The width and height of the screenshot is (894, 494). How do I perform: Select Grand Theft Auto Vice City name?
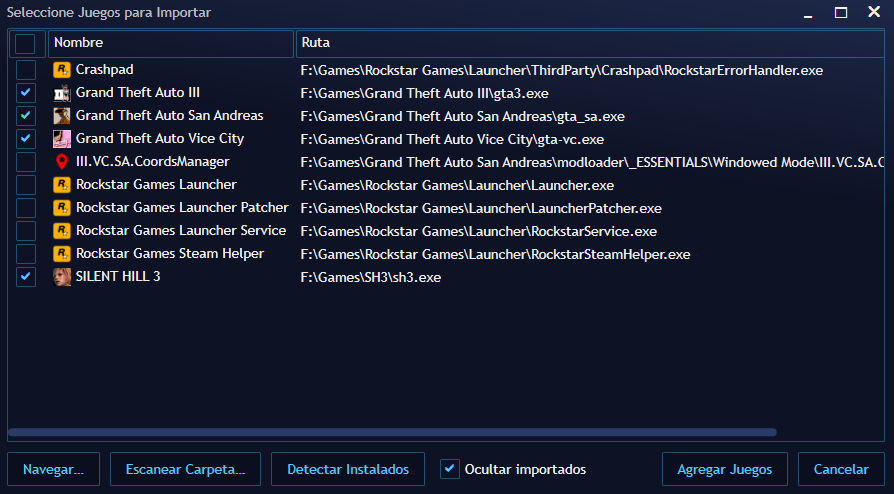click(160, 139)
